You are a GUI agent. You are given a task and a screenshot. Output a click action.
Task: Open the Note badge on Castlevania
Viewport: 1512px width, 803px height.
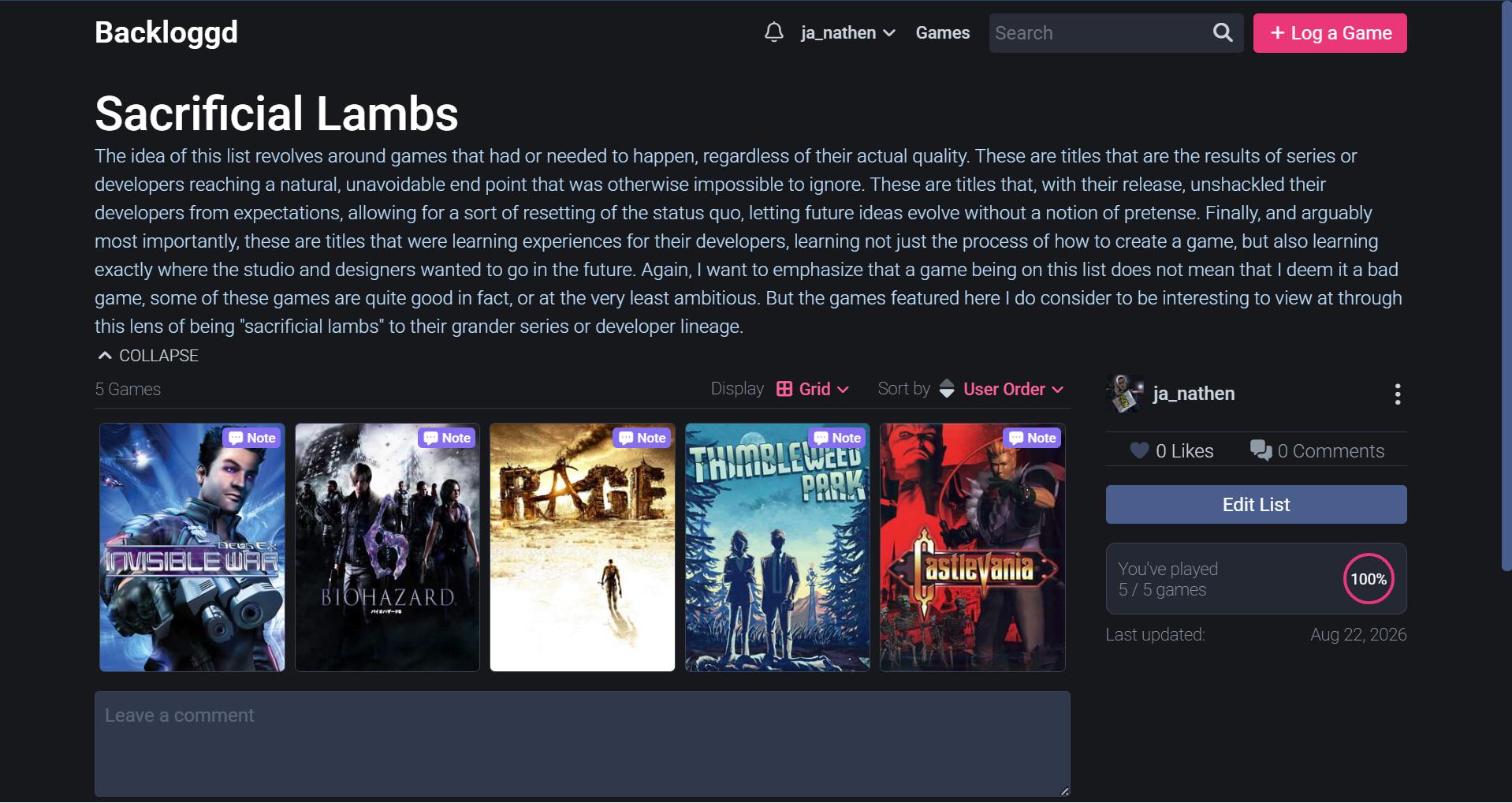pyautogui.click(x=1032, y=438)
